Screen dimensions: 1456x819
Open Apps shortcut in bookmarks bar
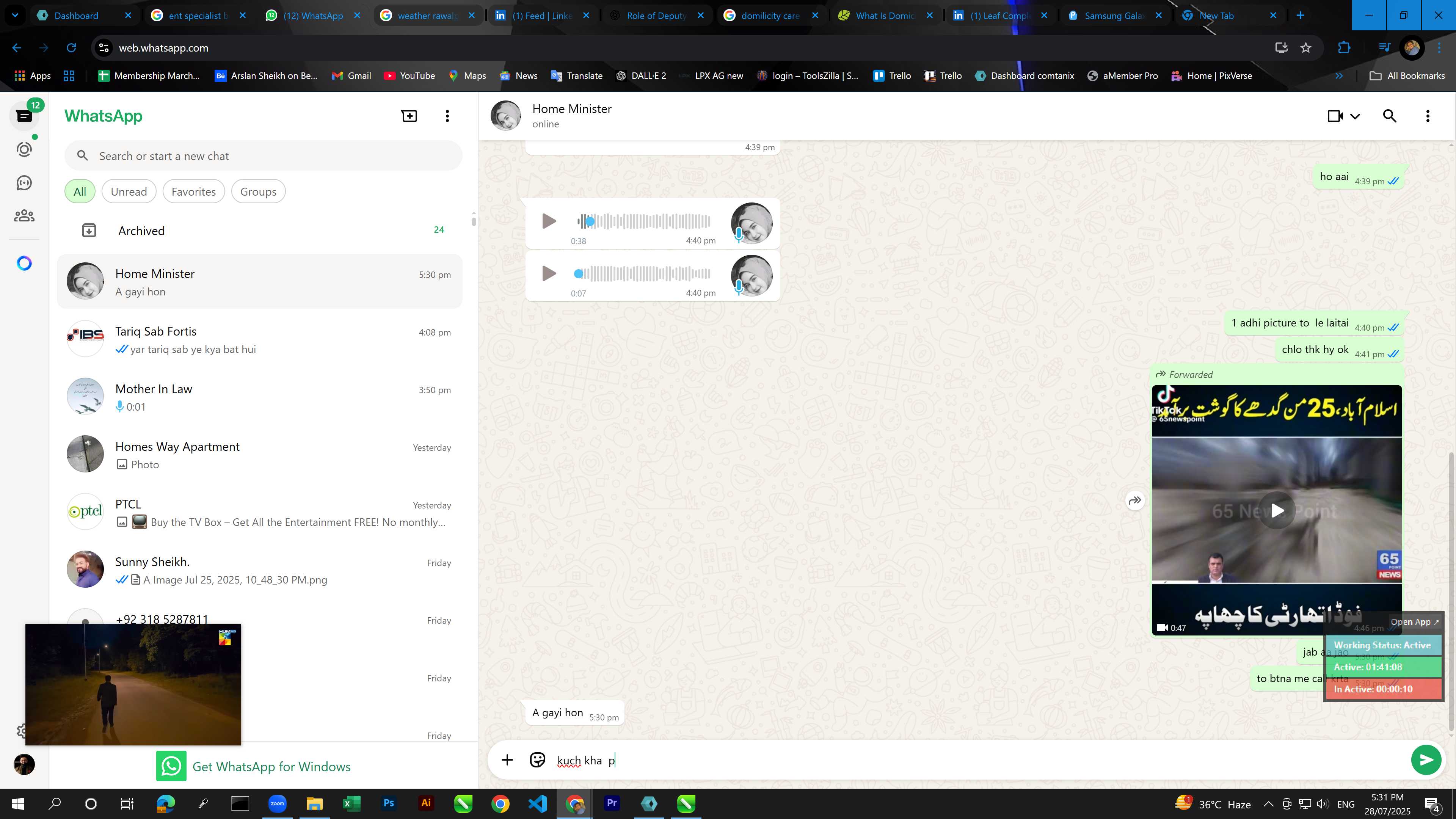tap(33, 76)
